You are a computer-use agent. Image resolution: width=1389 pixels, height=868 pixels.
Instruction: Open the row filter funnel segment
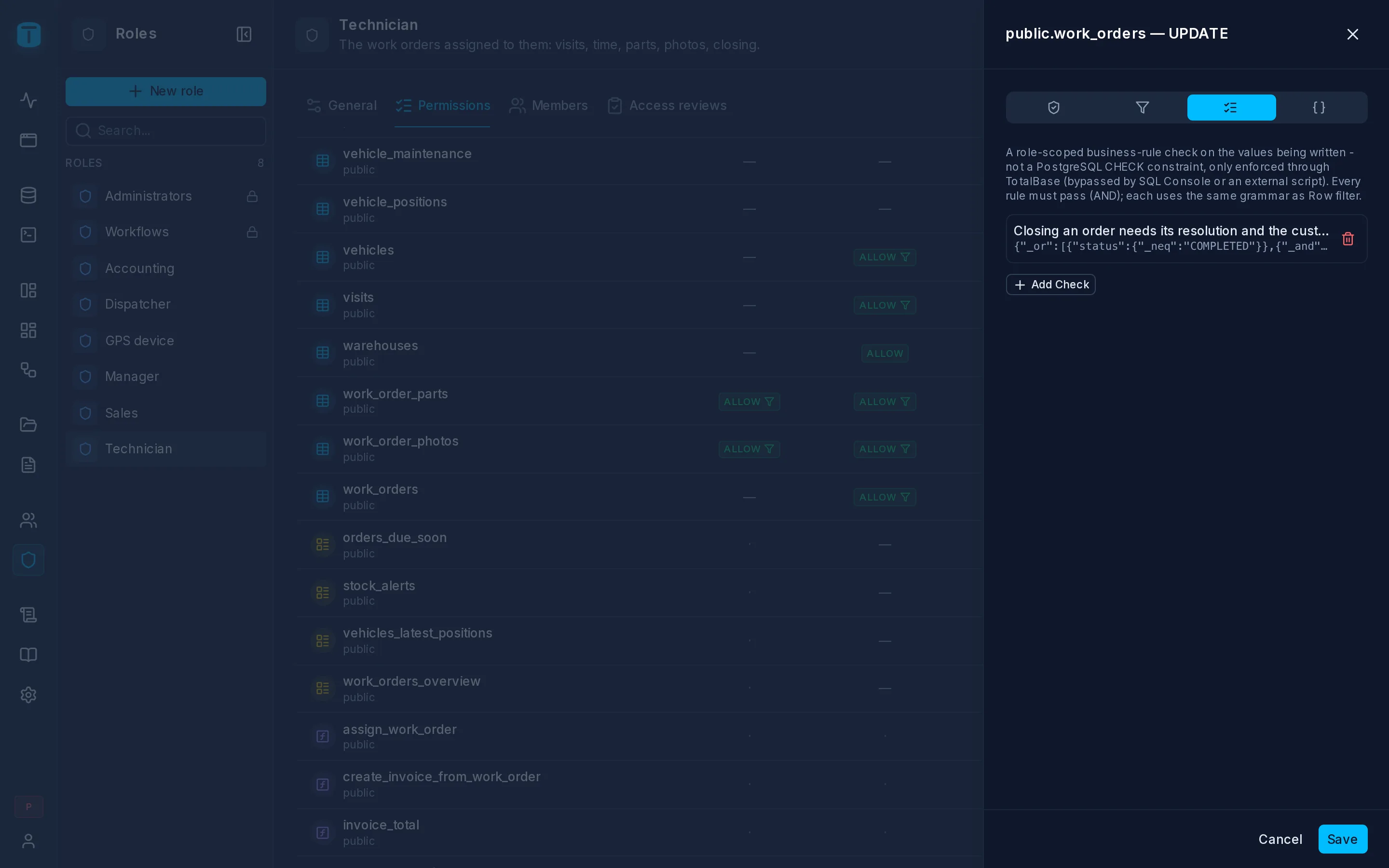point(1142,108)
